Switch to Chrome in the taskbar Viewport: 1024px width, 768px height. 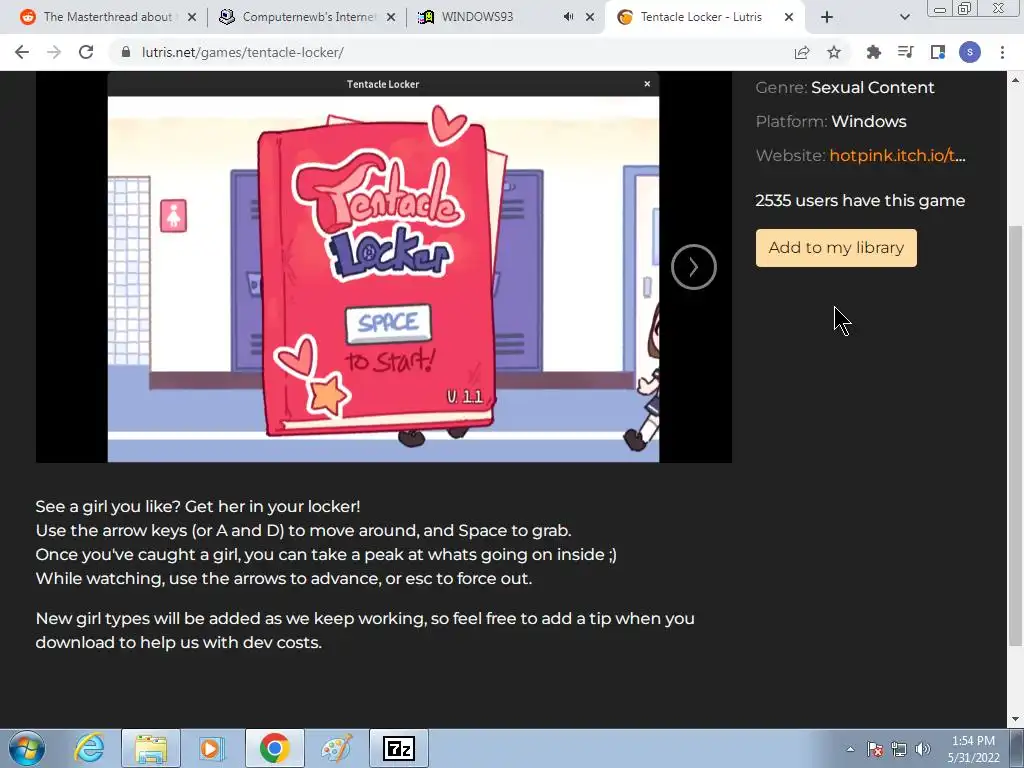274,748
